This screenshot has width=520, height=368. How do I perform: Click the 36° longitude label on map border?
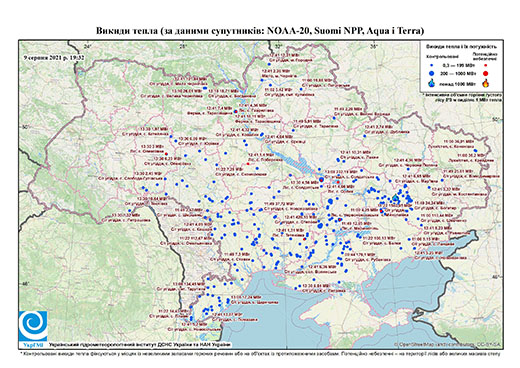374,46
